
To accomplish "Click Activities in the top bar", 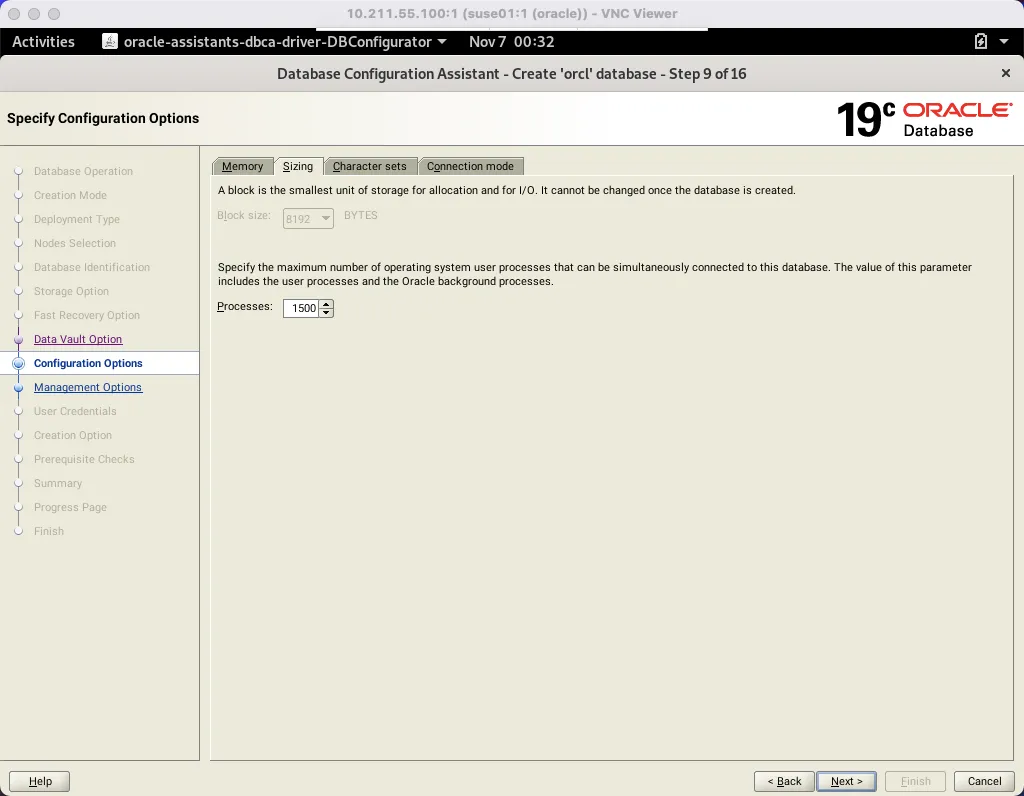I will [x=44, y=41].
